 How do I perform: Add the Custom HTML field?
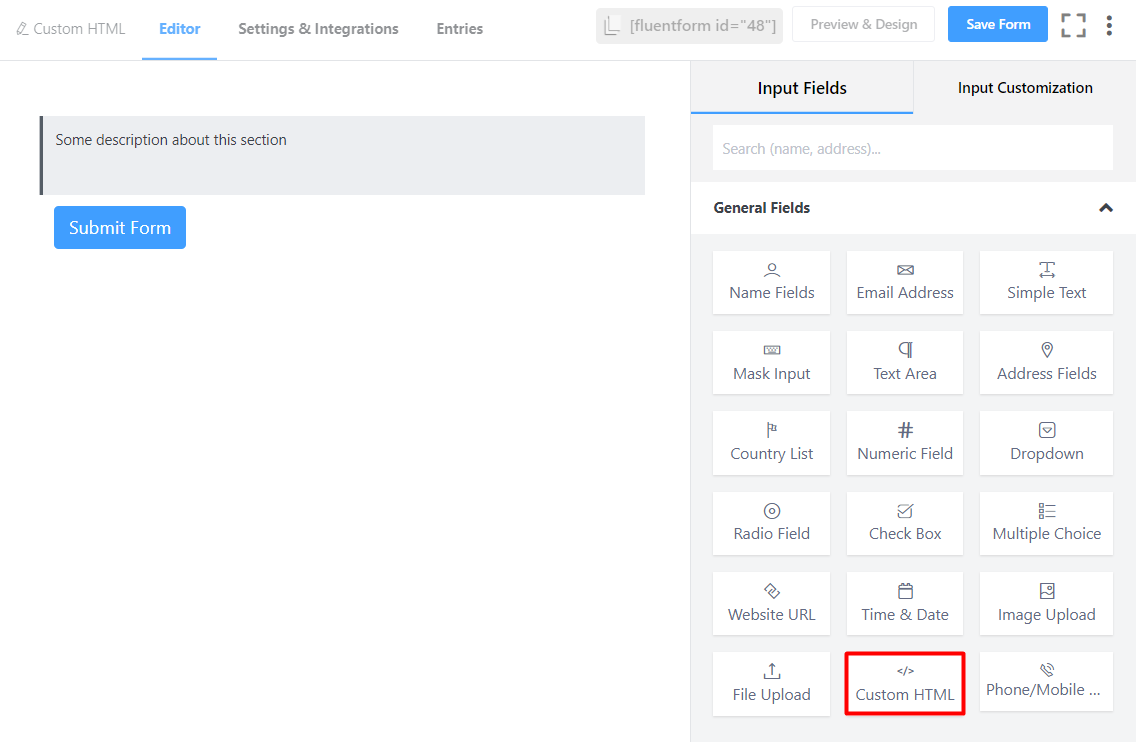tap(905, 684)
